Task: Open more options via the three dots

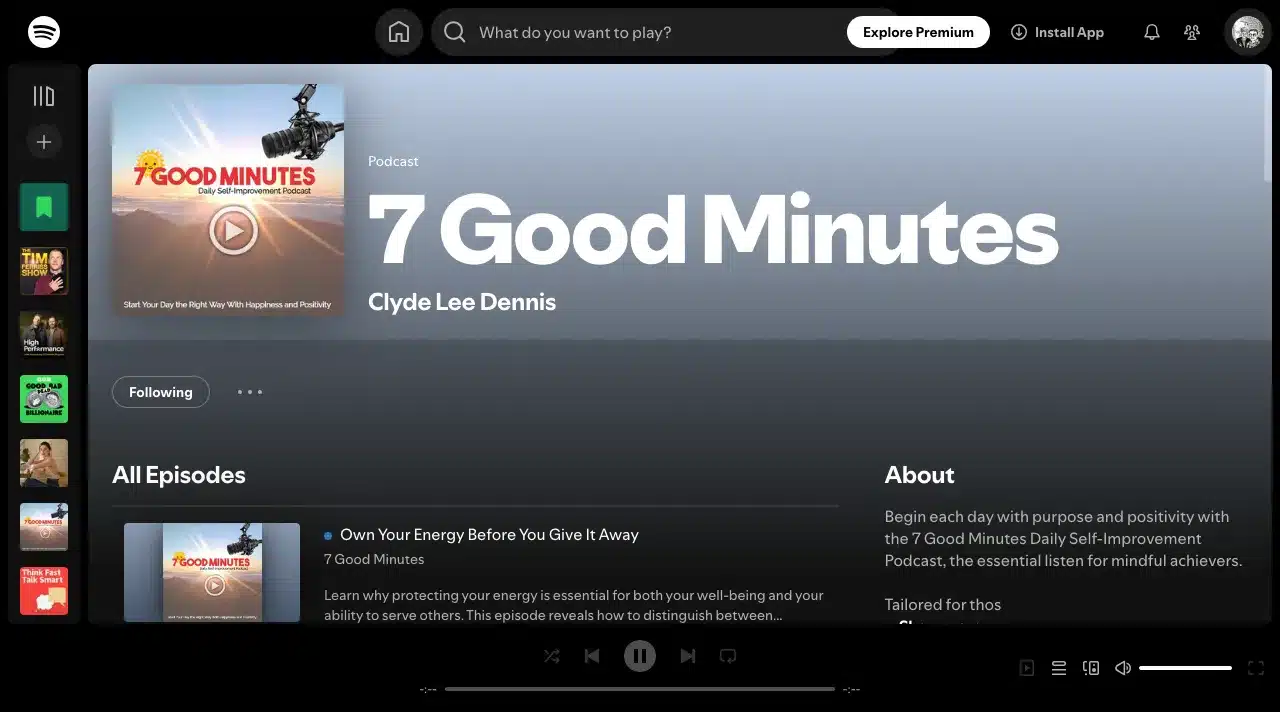Action: click(249, 392)
